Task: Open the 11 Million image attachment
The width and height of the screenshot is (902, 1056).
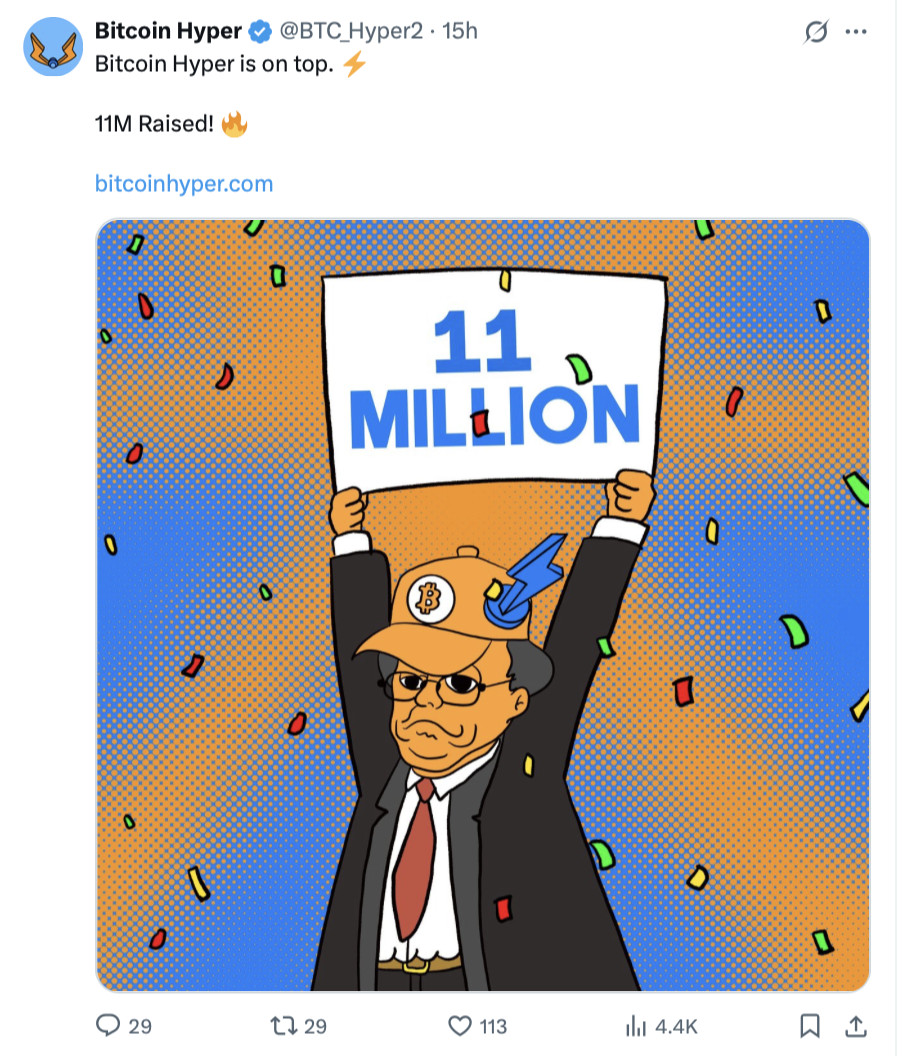Action: point(482,605)
